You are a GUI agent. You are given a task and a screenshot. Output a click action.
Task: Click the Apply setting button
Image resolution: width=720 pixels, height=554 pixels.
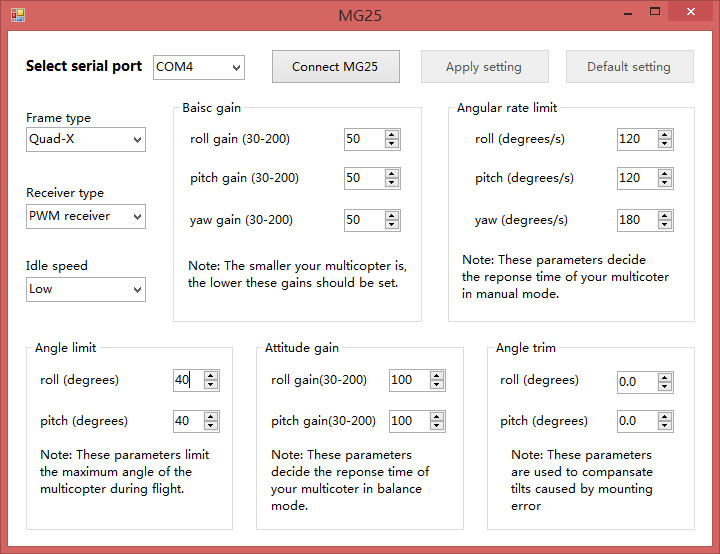(x=484, y=67)
